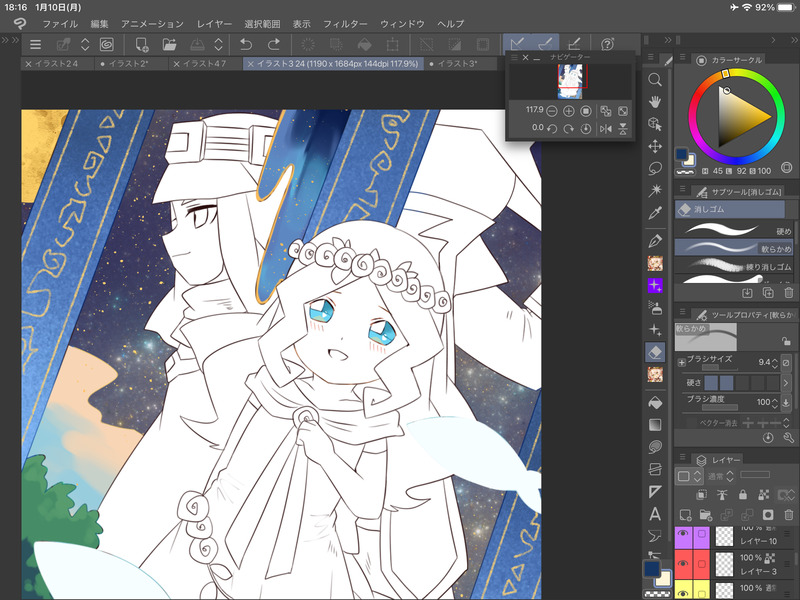The width and height of the screenshot is (800, 600).
Task: Toggle lock transparent pixels icon
Action: [x=764, y=494]
